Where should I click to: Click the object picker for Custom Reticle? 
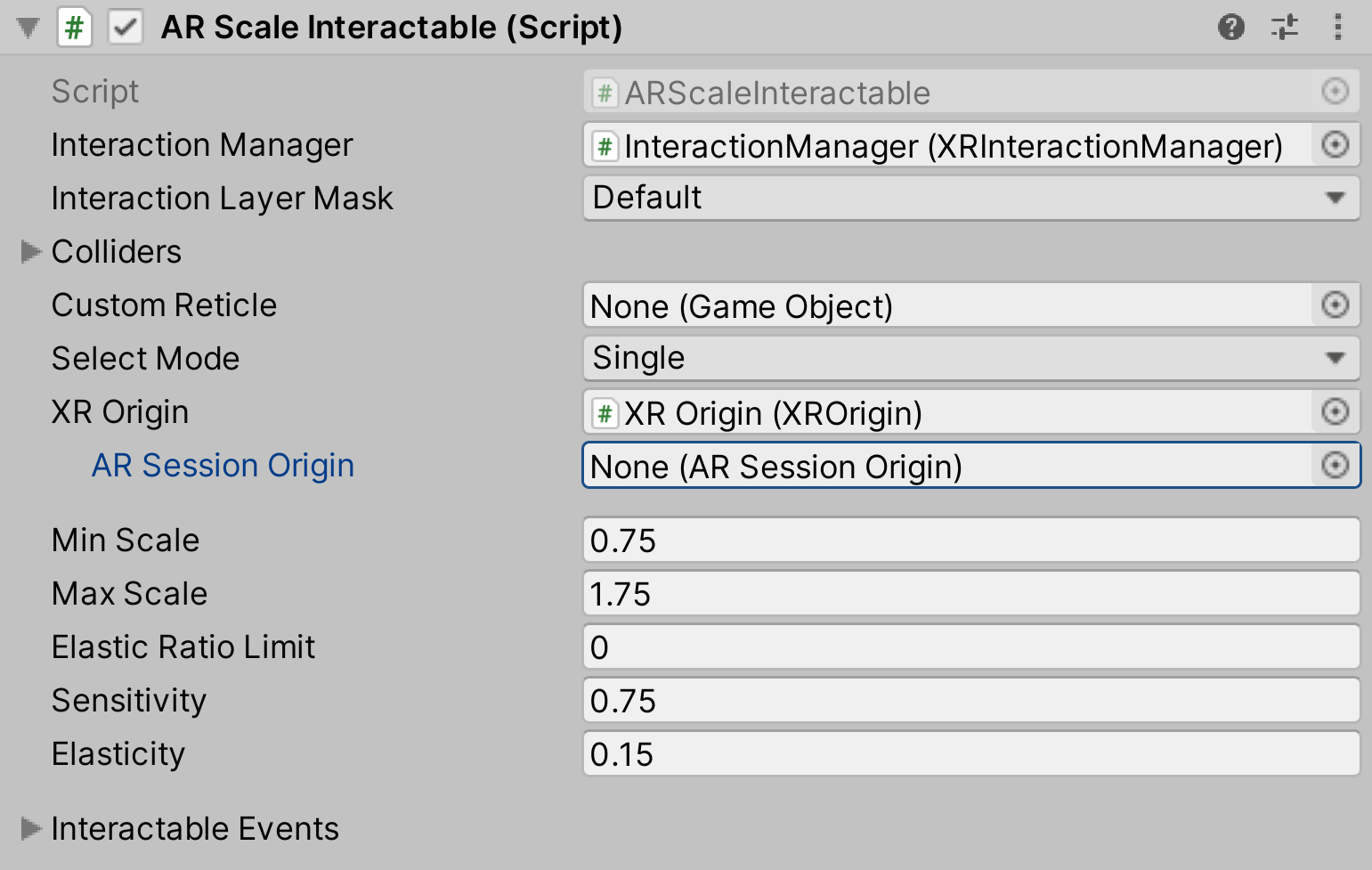point(1334,305)
